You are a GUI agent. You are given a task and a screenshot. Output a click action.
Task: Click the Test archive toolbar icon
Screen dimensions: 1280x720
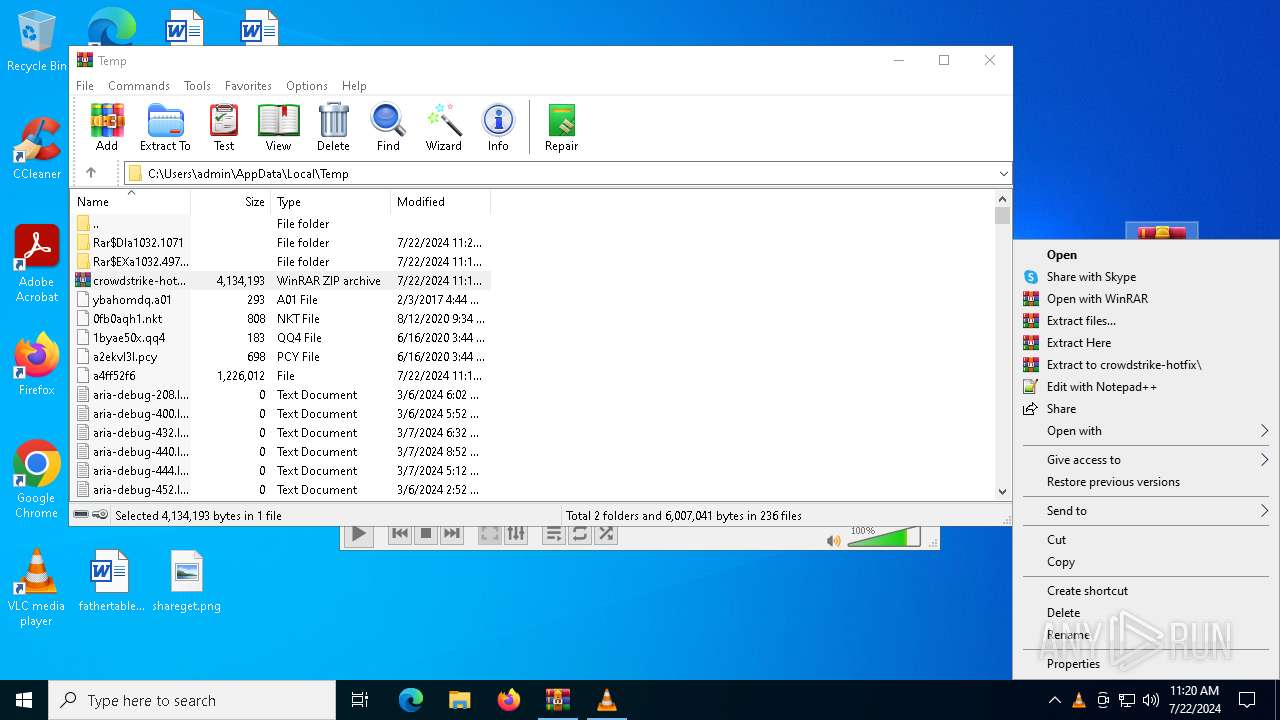coord(224,128)
